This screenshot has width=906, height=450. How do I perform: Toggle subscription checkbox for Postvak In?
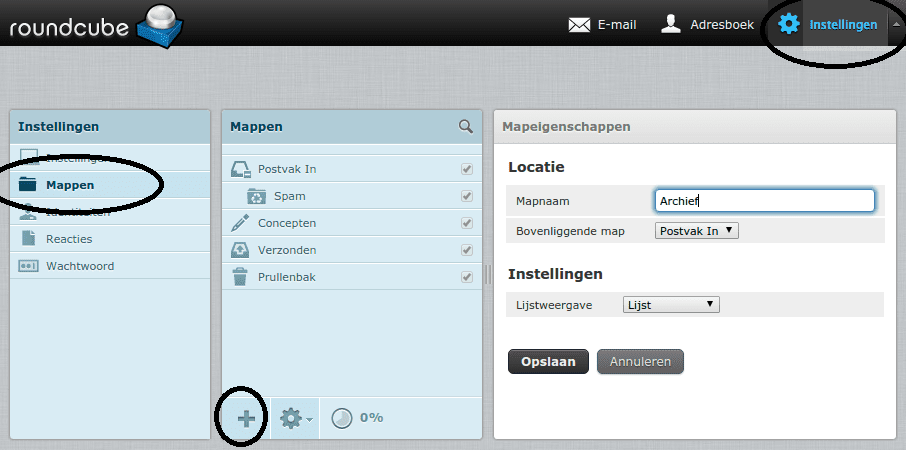(x=466, y=169)
